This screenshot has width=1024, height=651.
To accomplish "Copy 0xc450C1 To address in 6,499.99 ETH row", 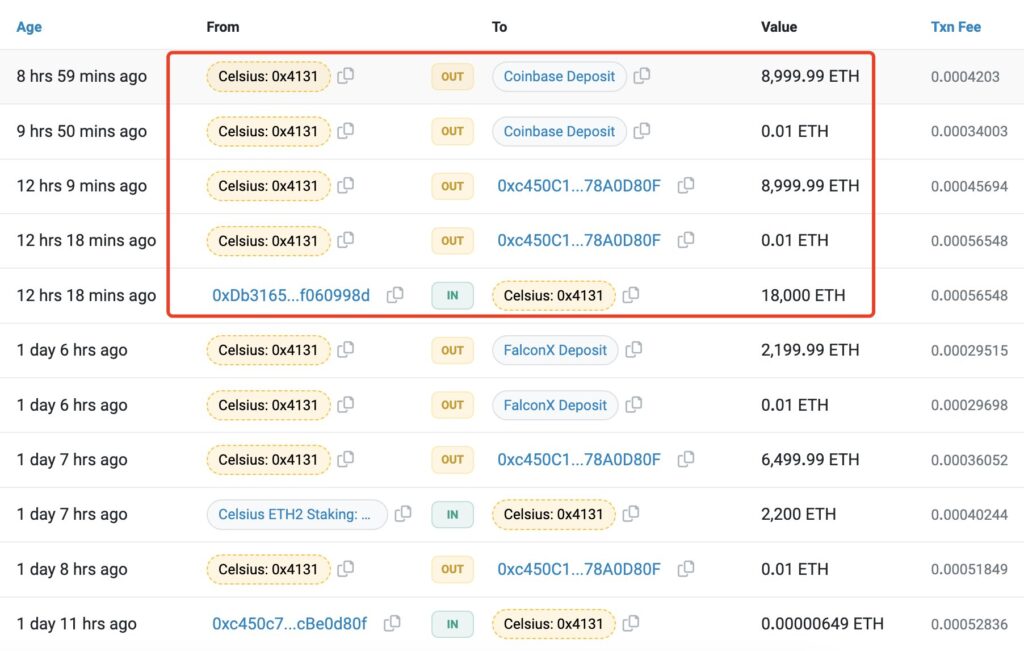I will (686, 460).
